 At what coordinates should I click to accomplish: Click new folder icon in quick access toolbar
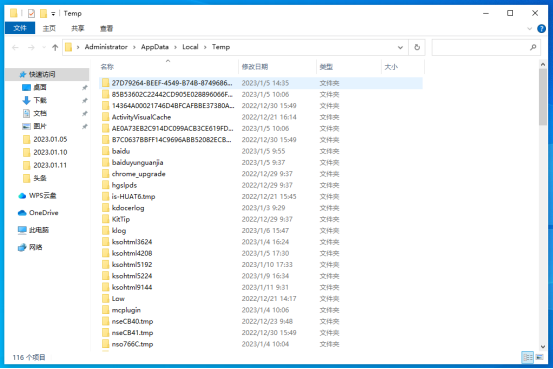43,13
